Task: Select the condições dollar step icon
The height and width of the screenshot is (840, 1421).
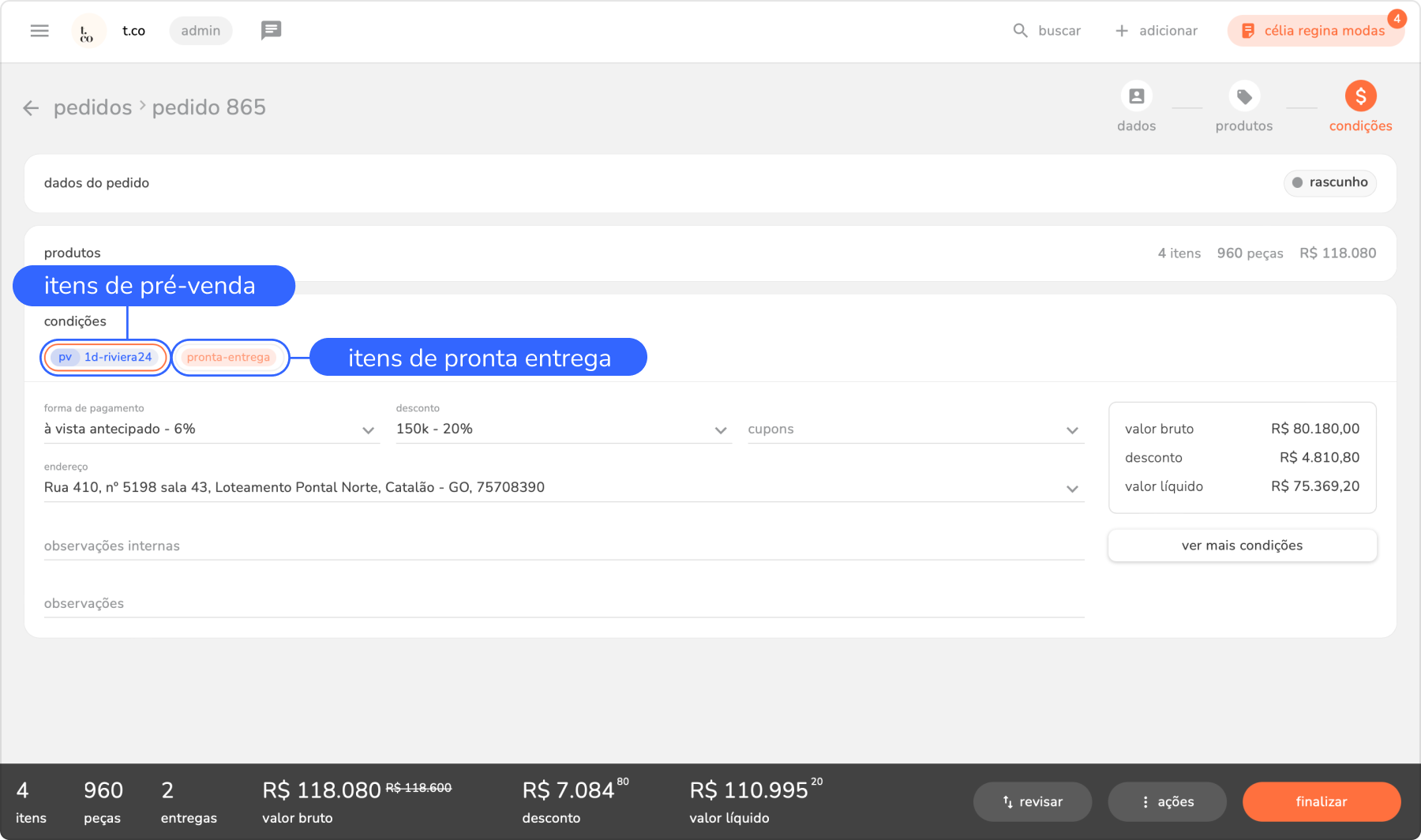Action: [x=1360, y=96]
